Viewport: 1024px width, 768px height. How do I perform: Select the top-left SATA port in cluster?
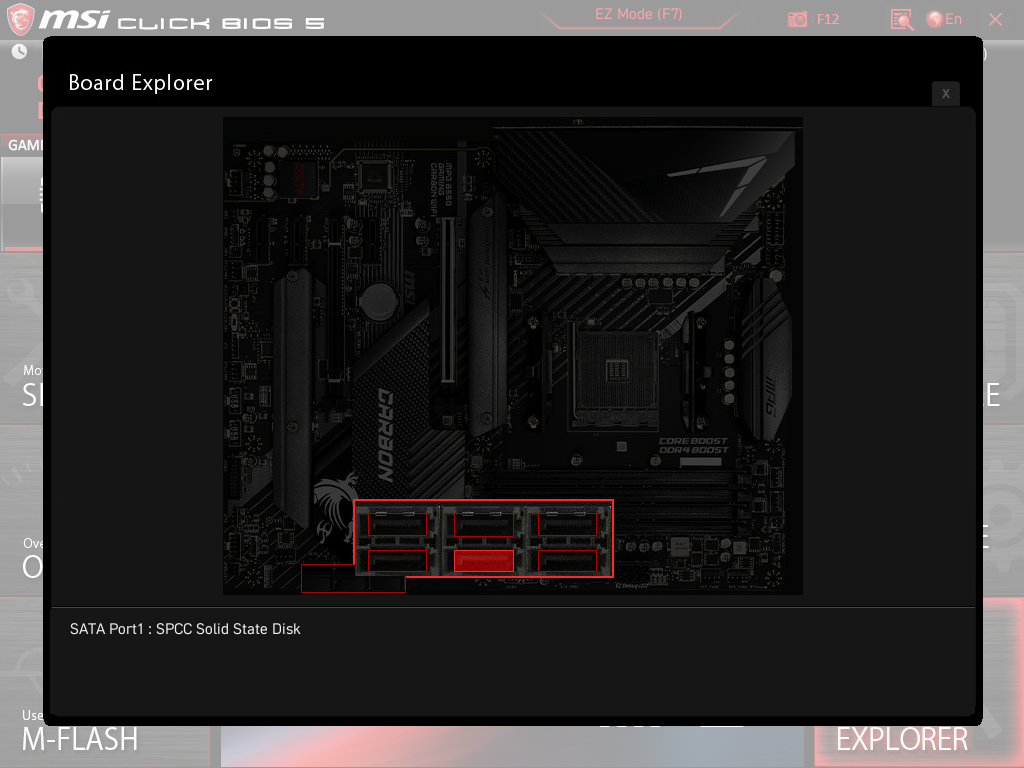pyautogui.click(x=397, y=524)
